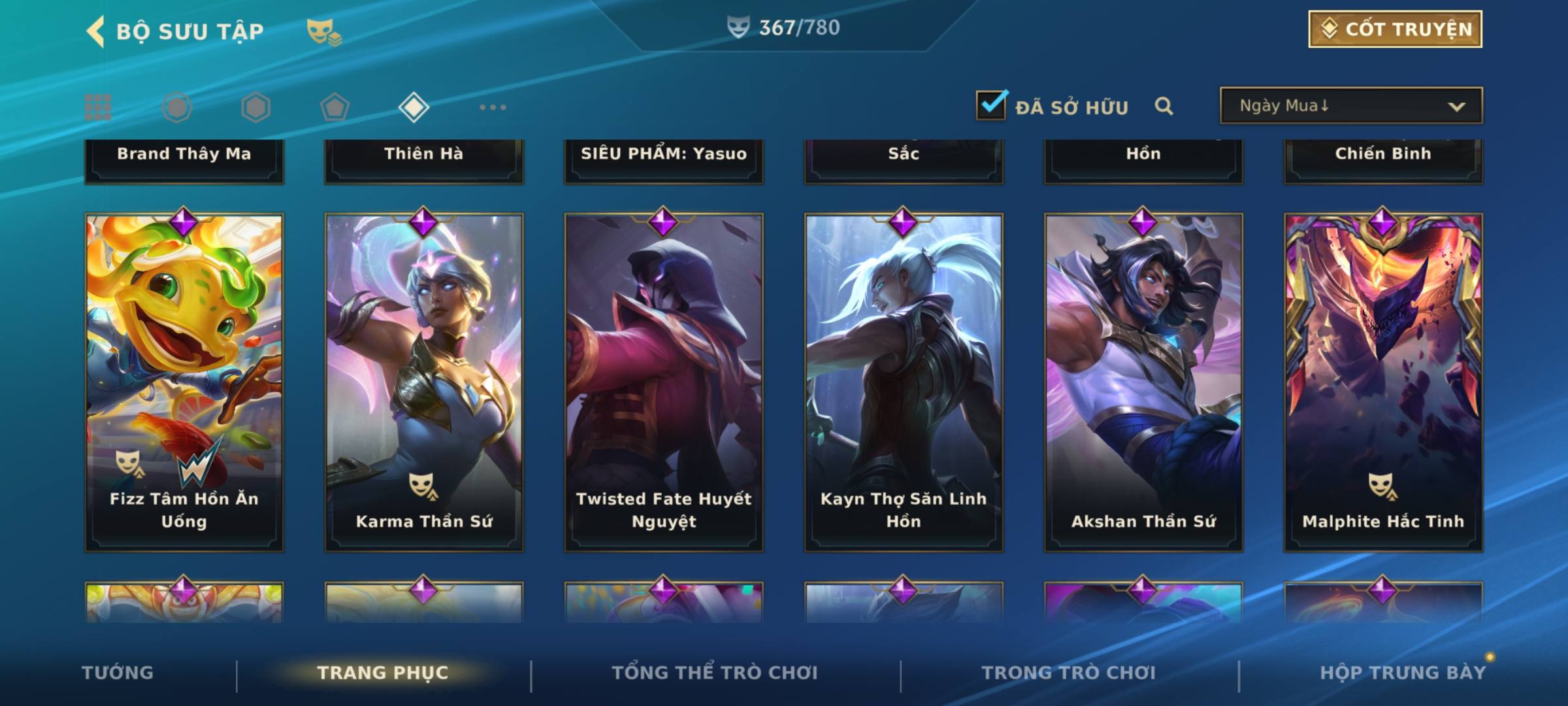Image resolution: width=1568 pixels, height=706 pixels.
Task: Select the circle rarity filter icon
Action: tap(176, 107)
